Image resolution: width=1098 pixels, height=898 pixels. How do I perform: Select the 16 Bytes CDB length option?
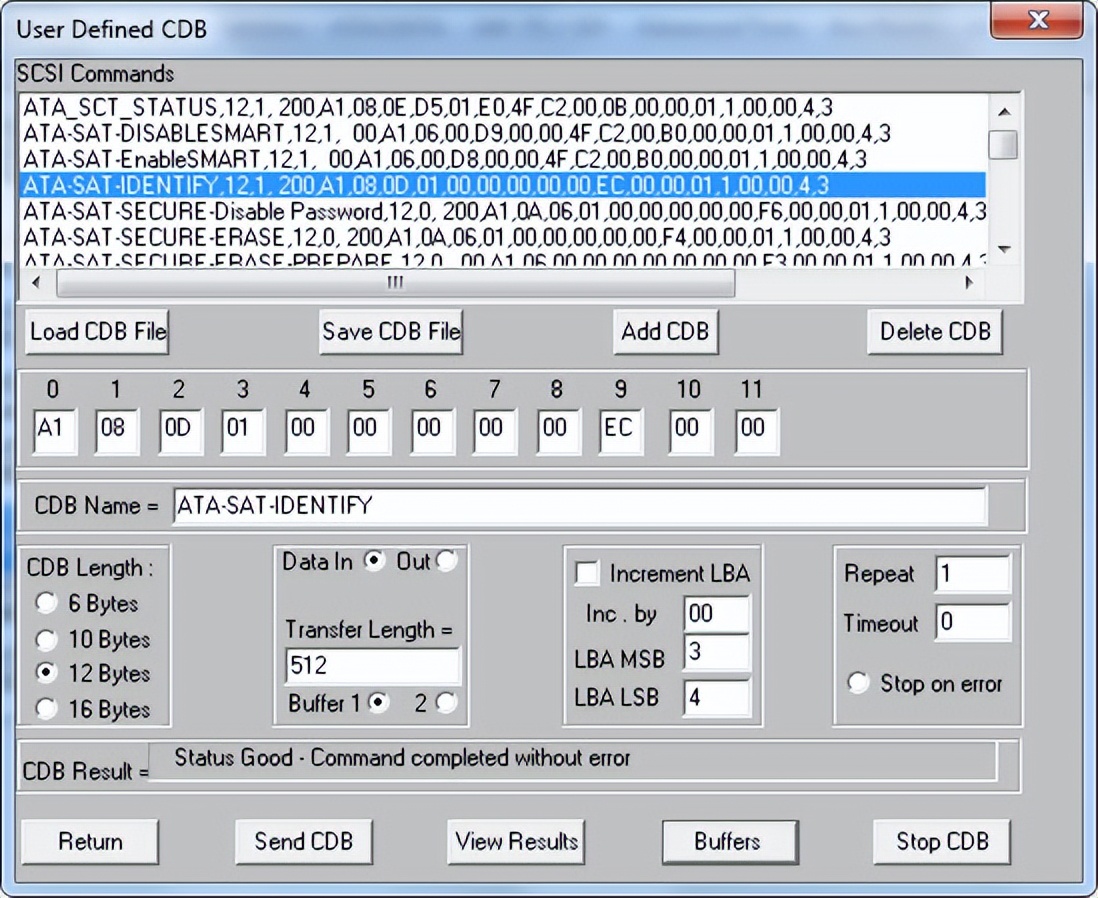47,709
